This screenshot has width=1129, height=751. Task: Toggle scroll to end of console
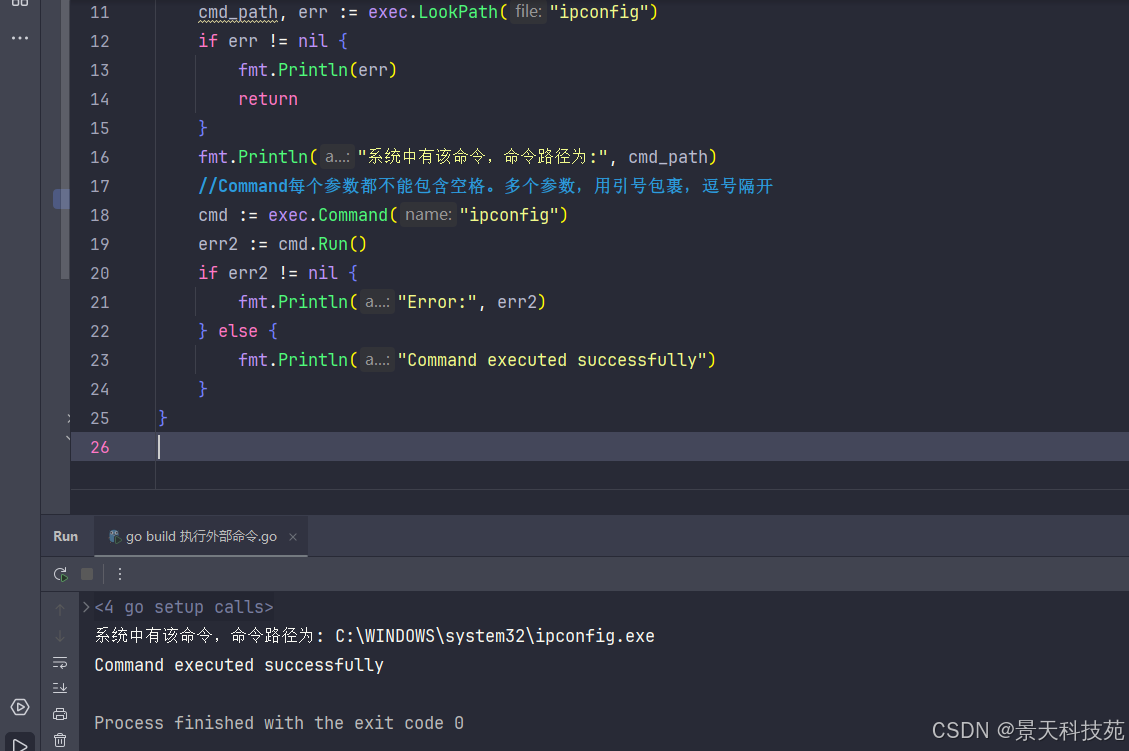60,688
